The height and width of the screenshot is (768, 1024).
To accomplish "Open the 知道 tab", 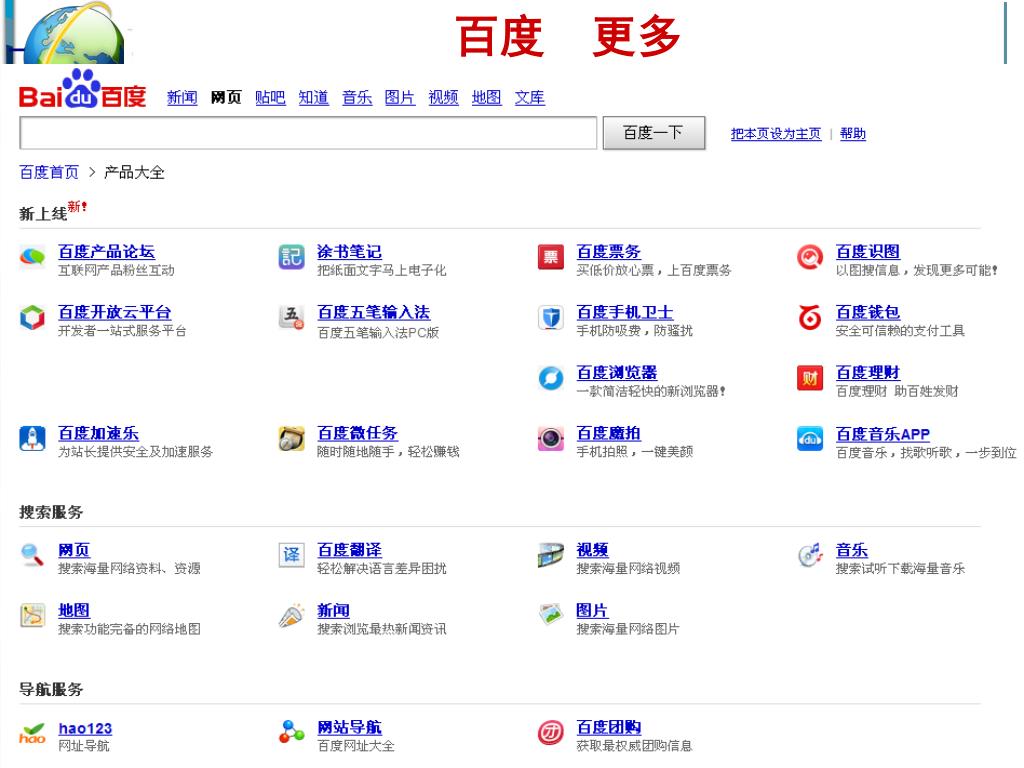I will coord(313,98).
